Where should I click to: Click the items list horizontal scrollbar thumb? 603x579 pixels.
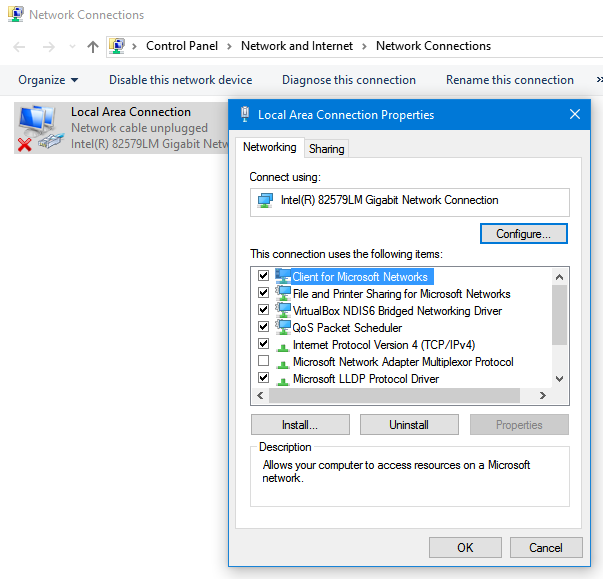tap(394, 395)
